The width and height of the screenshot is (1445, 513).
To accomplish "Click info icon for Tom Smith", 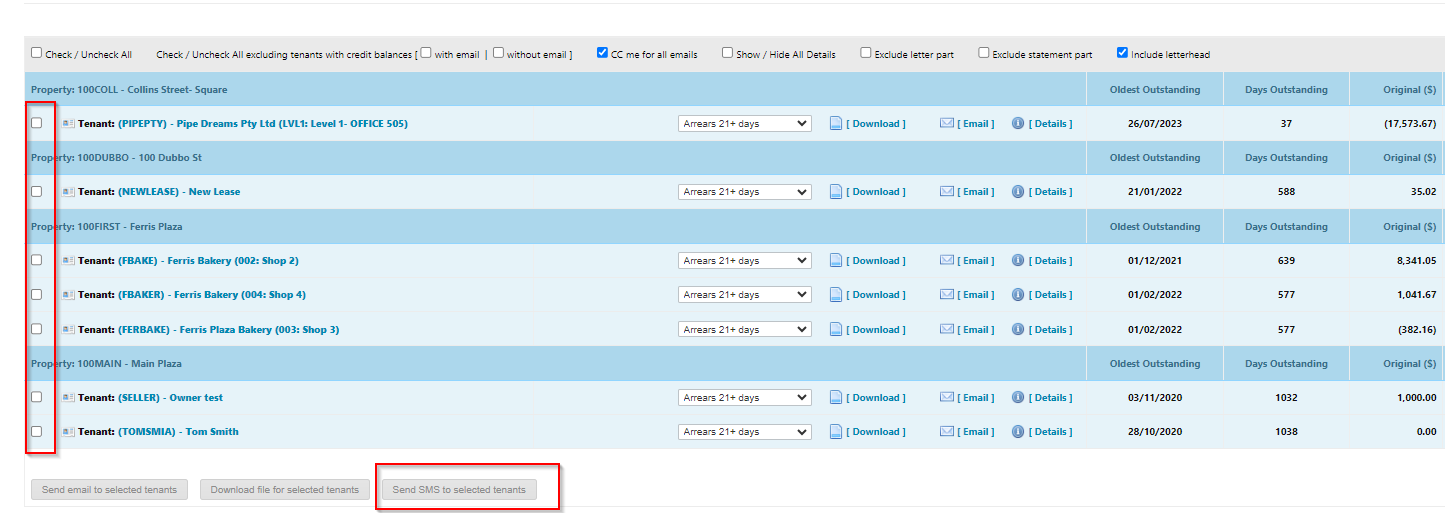I will [1018, 432].
